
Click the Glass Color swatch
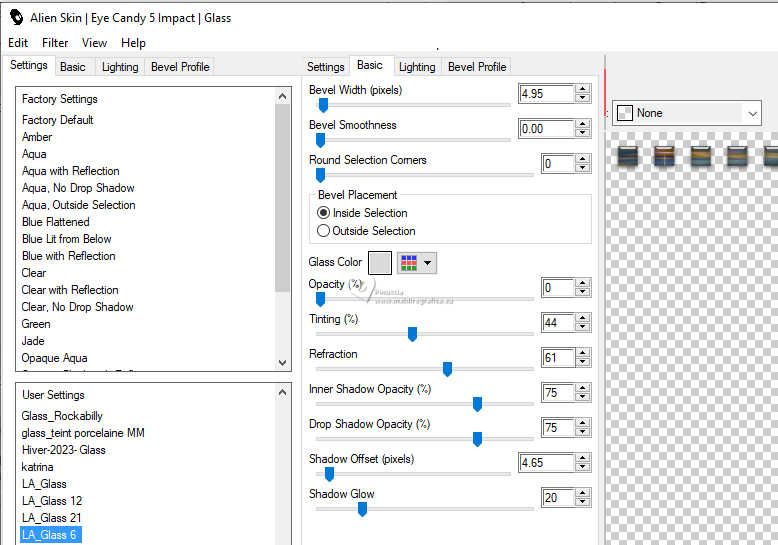coord(380,263)
